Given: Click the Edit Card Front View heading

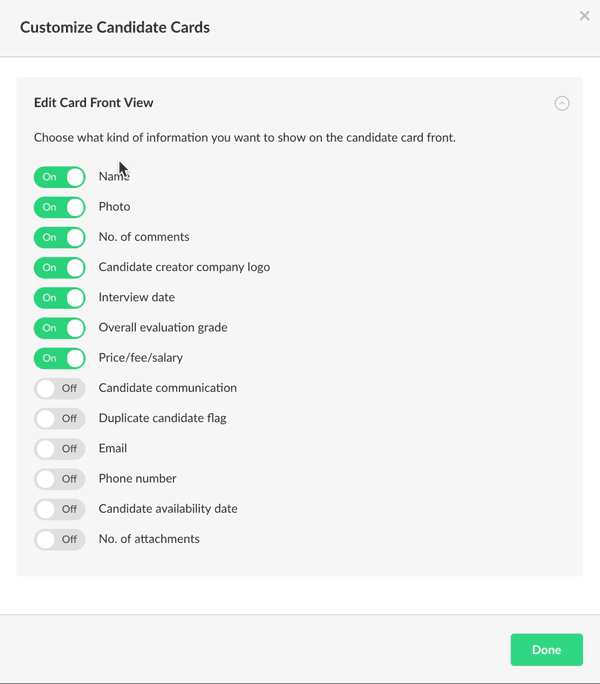Looking at the screenshot, I should (x=94, y=103).
